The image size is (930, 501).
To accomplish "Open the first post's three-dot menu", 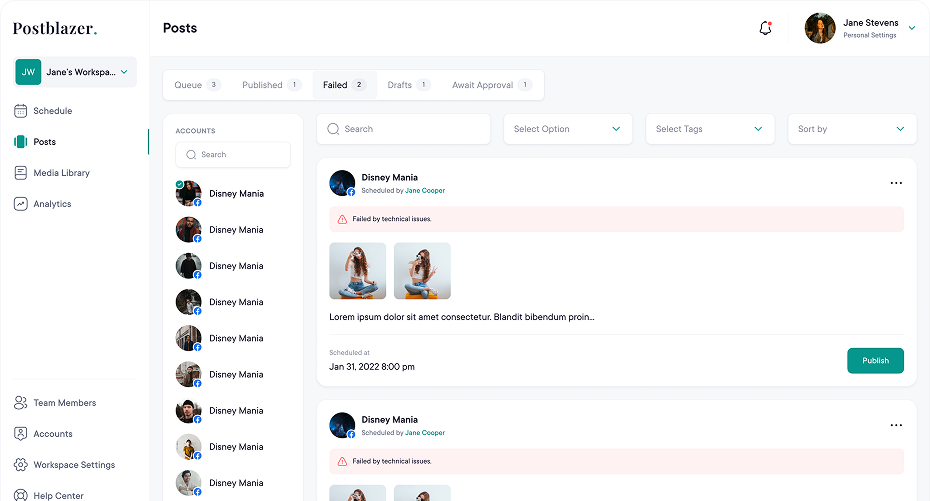I will 896,183.
